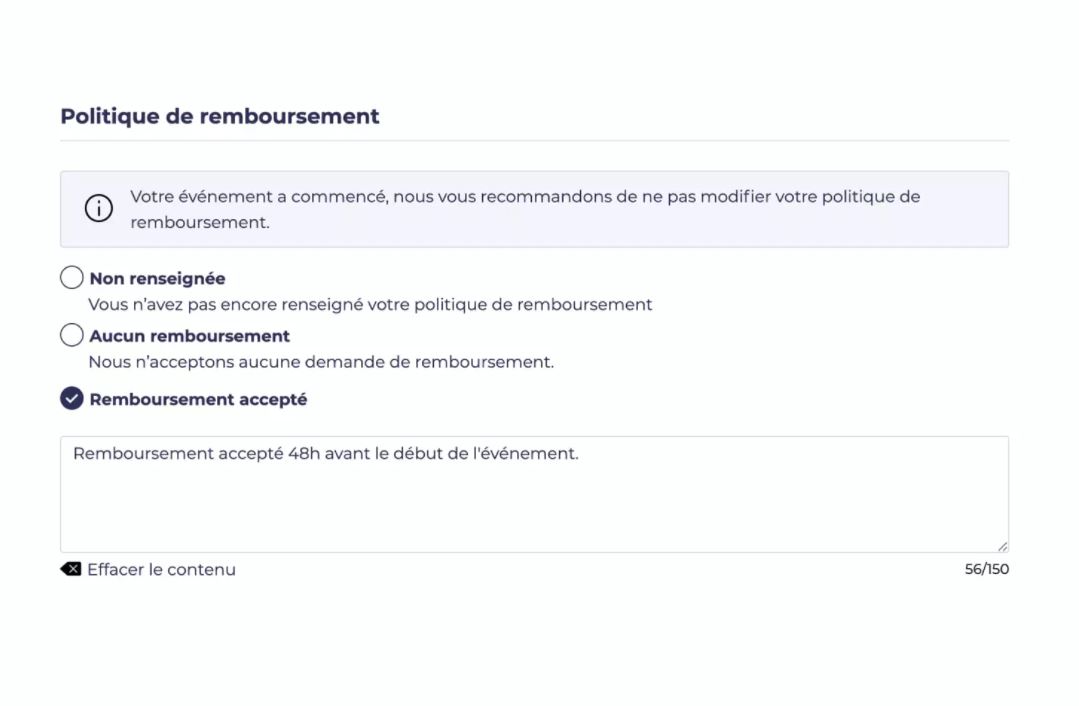Click description 'Nous n'acceptons aucune demande'

point(321,362)
